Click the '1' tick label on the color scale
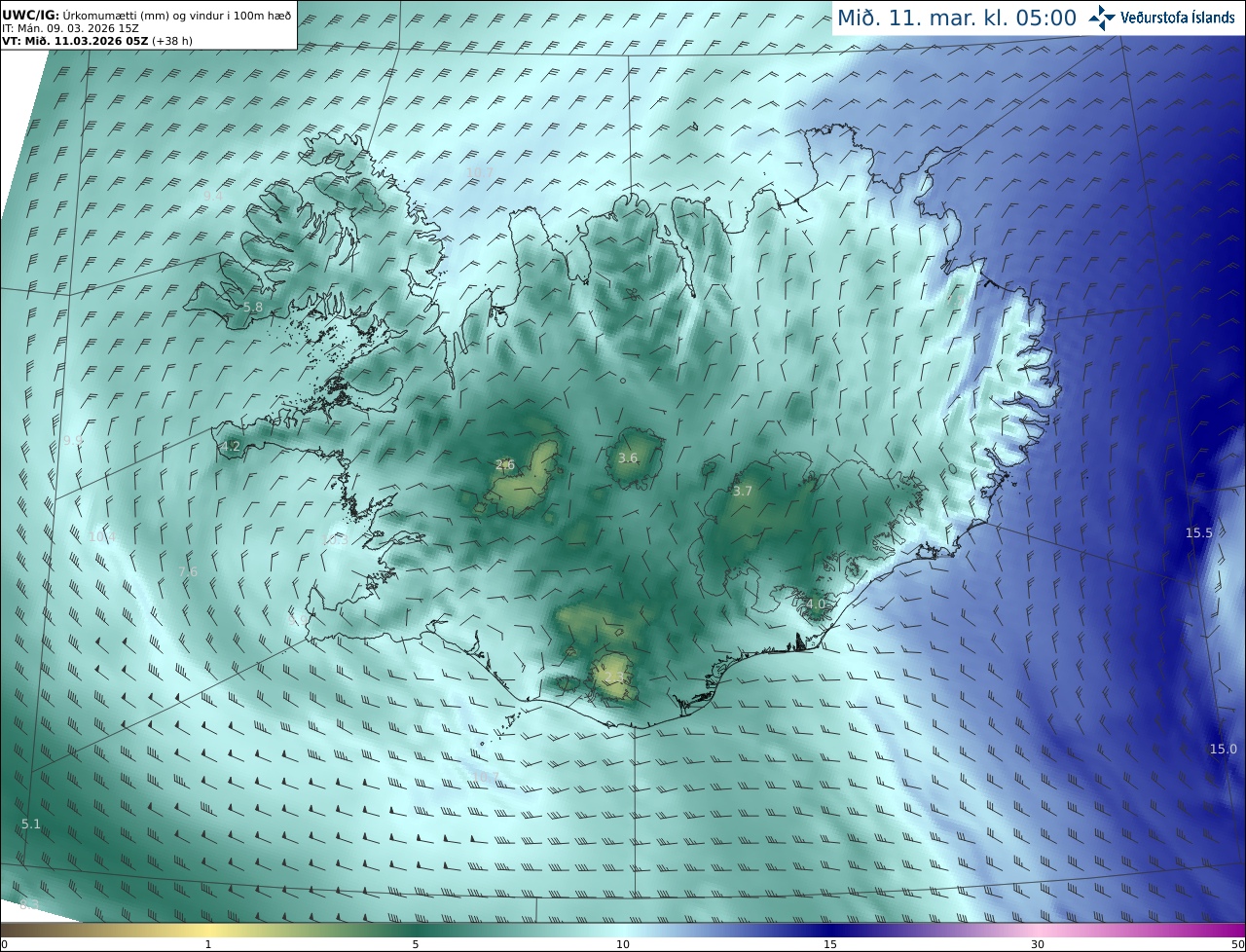The height and width of the screenshot is (952, 1246). [x=208, y=944]
